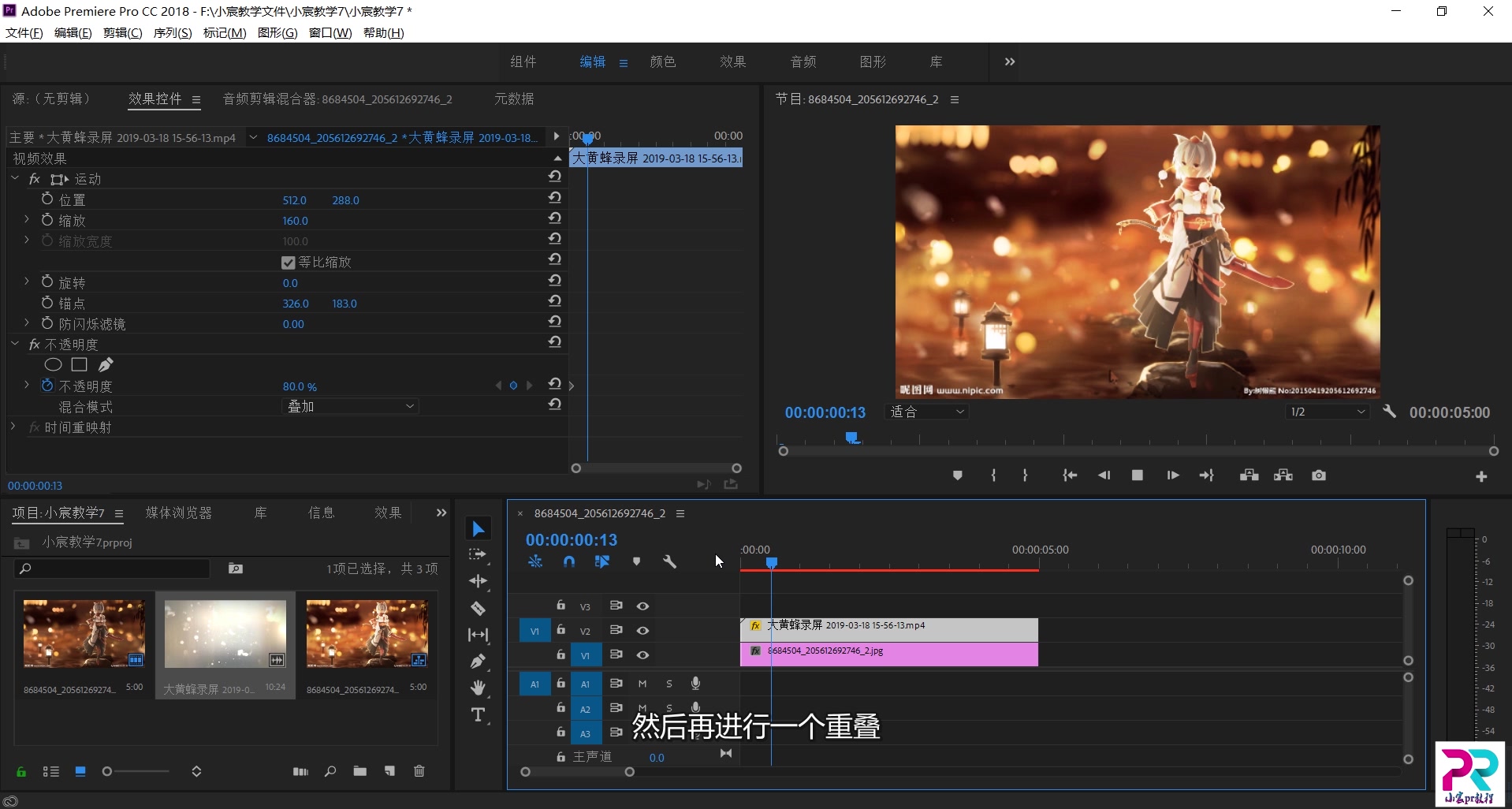The width and height of the screenshot is (1512, 809).
Task: Reset the Scale parameter
Action: pos(555,218)
